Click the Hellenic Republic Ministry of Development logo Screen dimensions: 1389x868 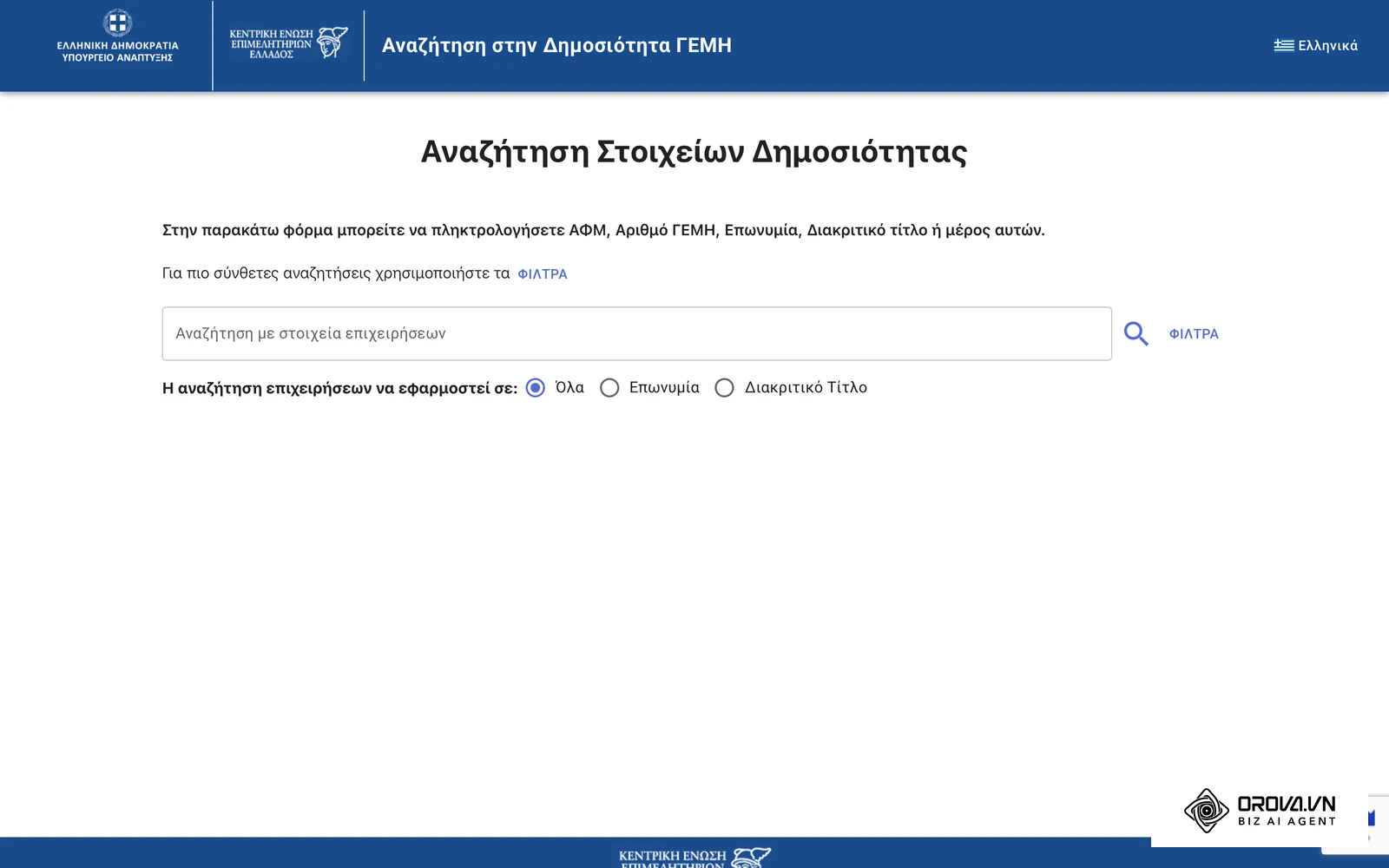tap(117, 36)
